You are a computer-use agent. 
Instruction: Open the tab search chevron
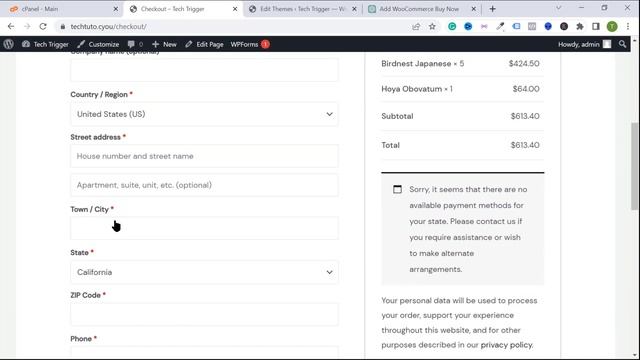click(558, 8)
